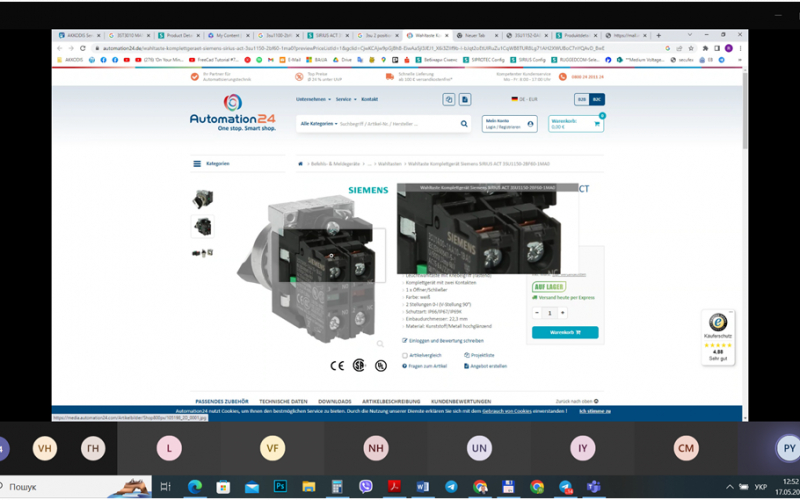Click the Trusted Shops Käuferschutz badge

(718, 337)
